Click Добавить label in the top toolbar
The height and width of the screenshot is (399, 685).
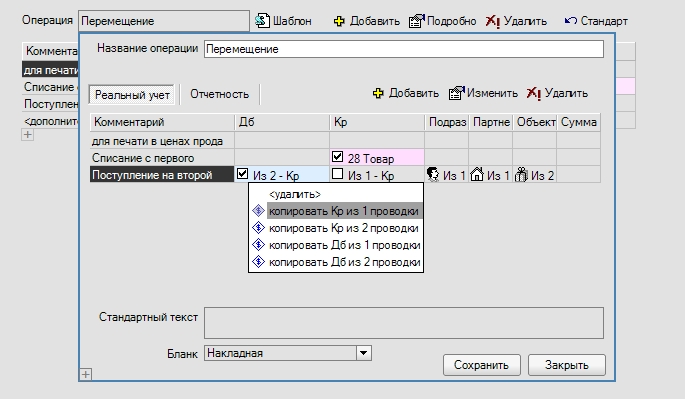point(374,21)
